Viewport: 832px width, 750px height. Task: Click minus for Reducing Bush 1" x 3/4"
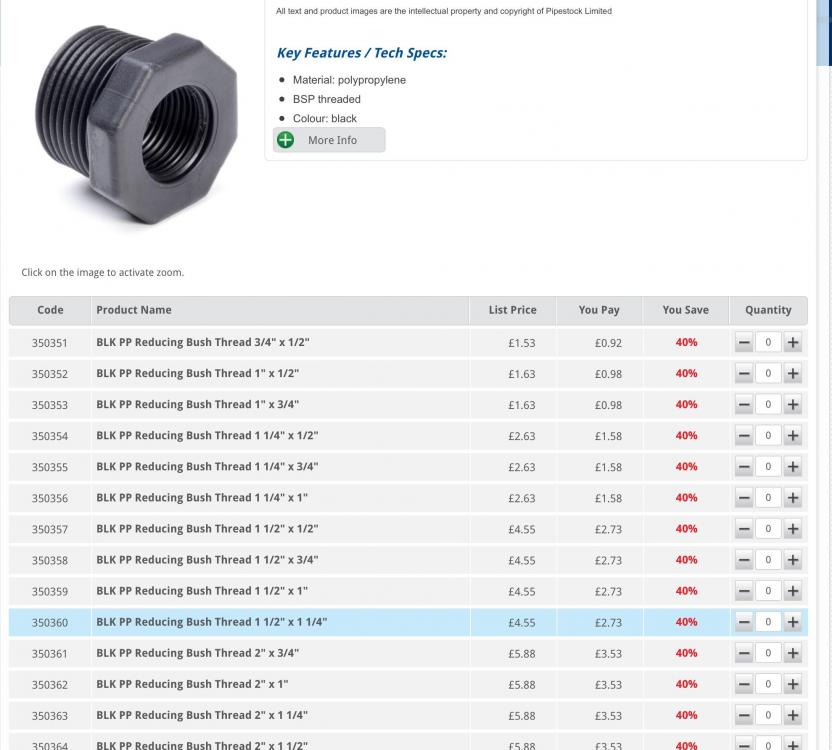click(744, 404)
